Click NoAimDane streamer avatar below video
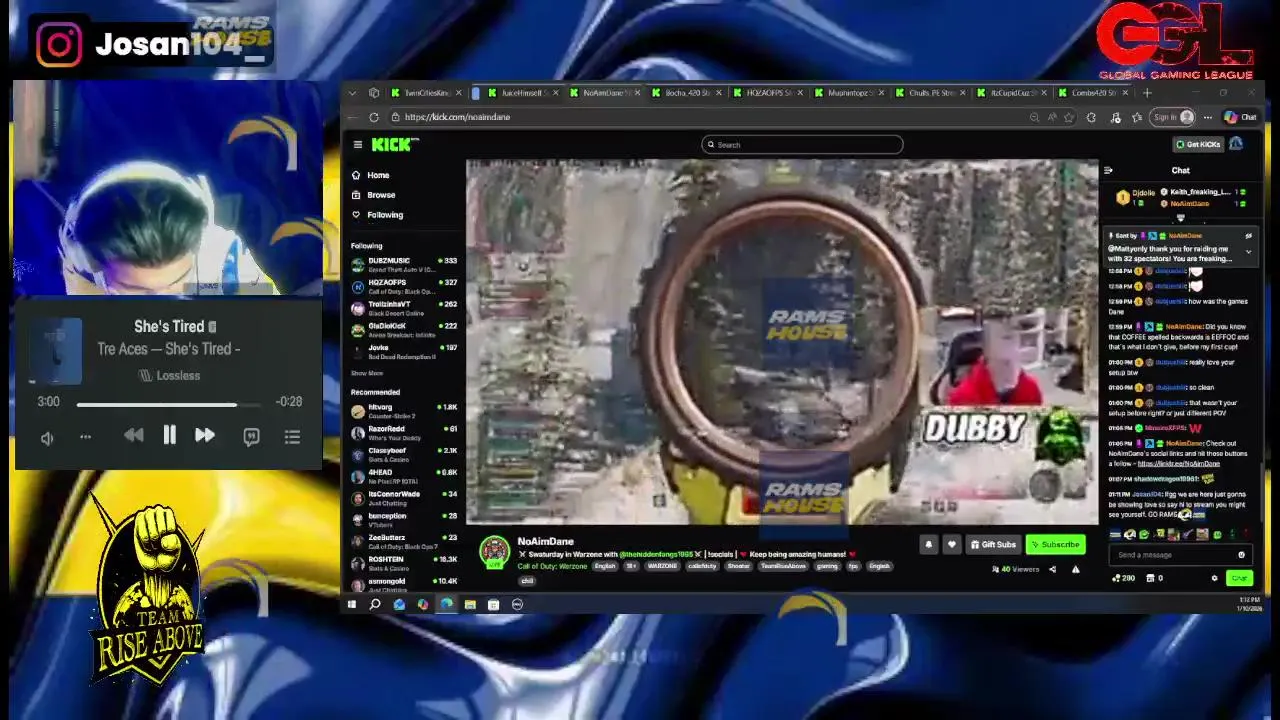Screen dimensions: 1280x720 494,552
